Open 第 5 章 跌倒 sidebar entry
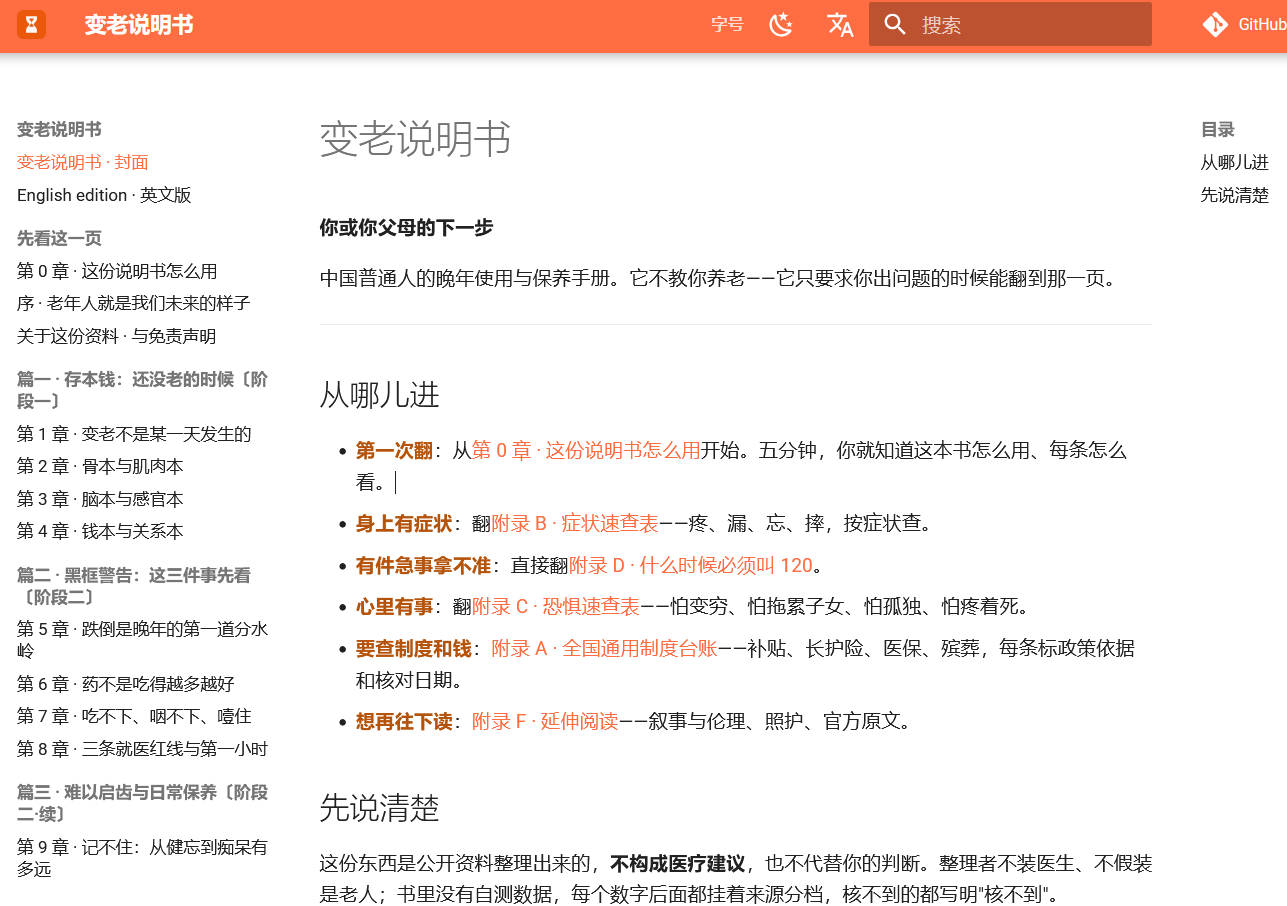 [143, 640]
